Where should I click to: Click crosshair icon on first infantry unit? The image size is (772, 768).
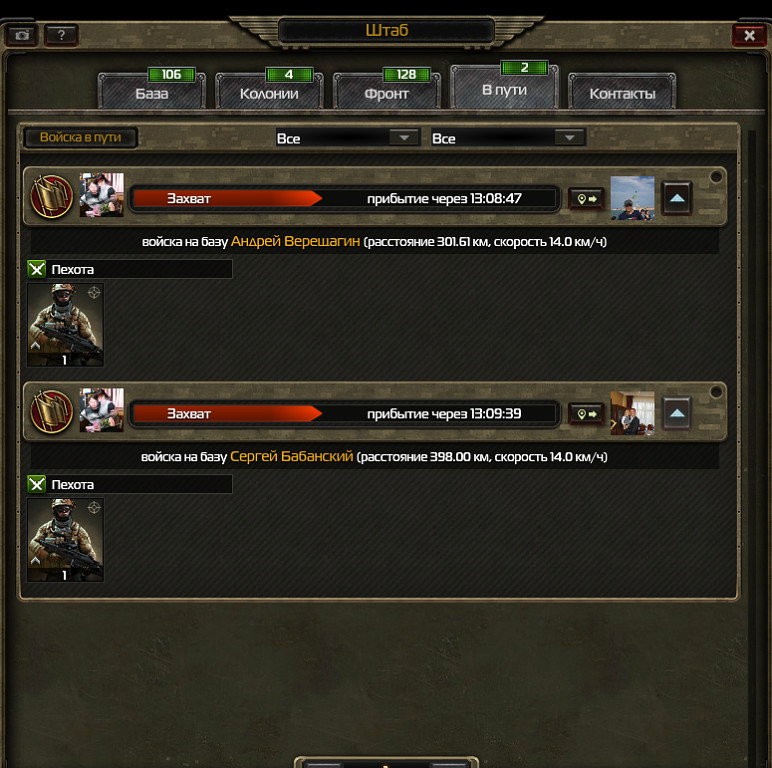94,293
